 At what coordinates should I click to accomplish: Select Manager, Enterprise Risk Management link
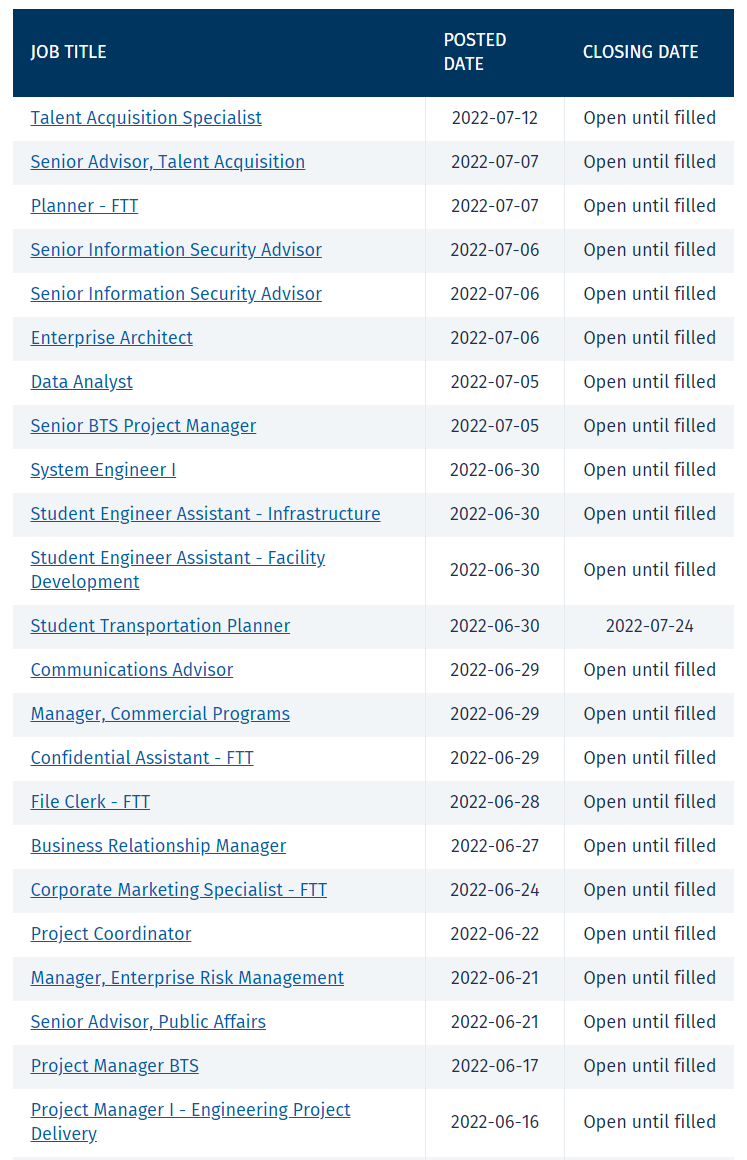(x=187, y=978)
